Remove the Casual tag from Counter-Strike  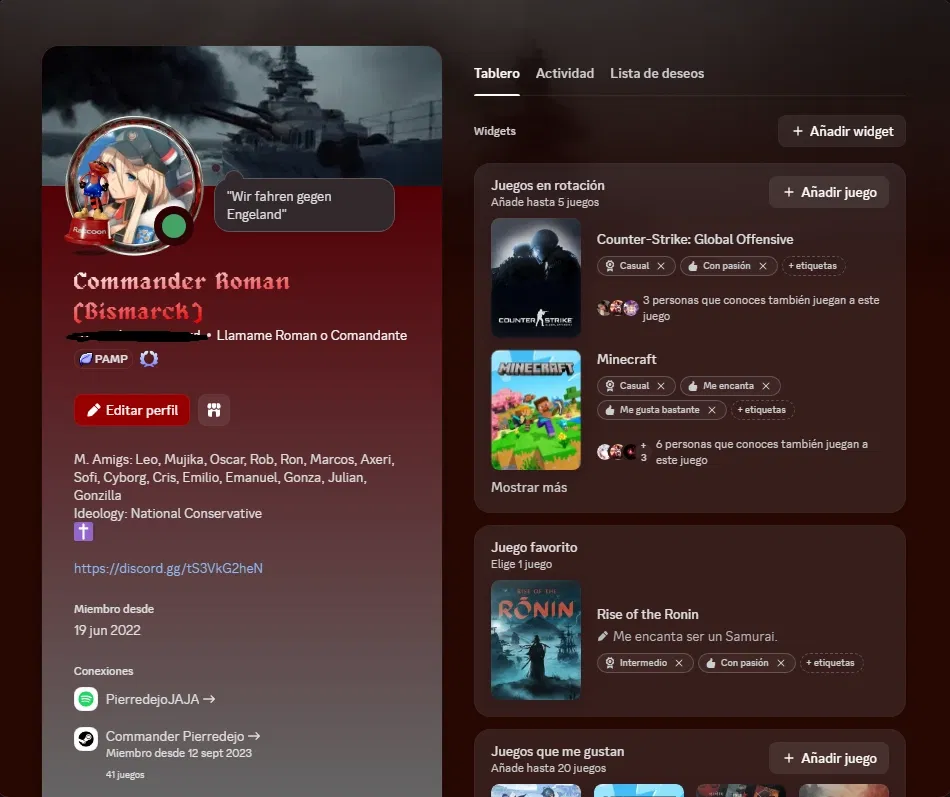(661, 266)
